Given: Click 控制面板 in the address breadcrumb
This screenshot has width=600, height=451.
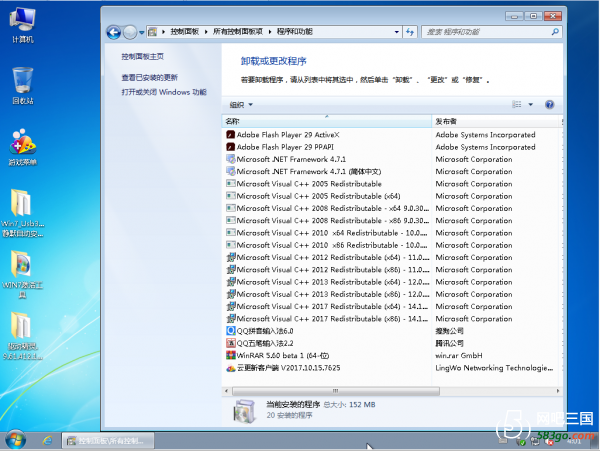Looking at the screenshot, I should [184, 32].
